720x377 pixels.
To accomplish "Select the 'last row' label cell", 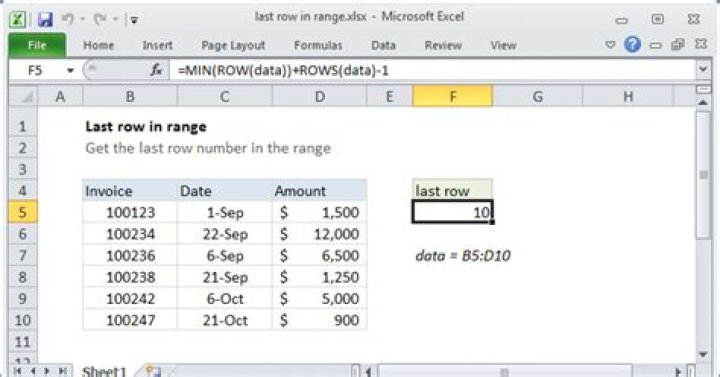I will 453,191.
